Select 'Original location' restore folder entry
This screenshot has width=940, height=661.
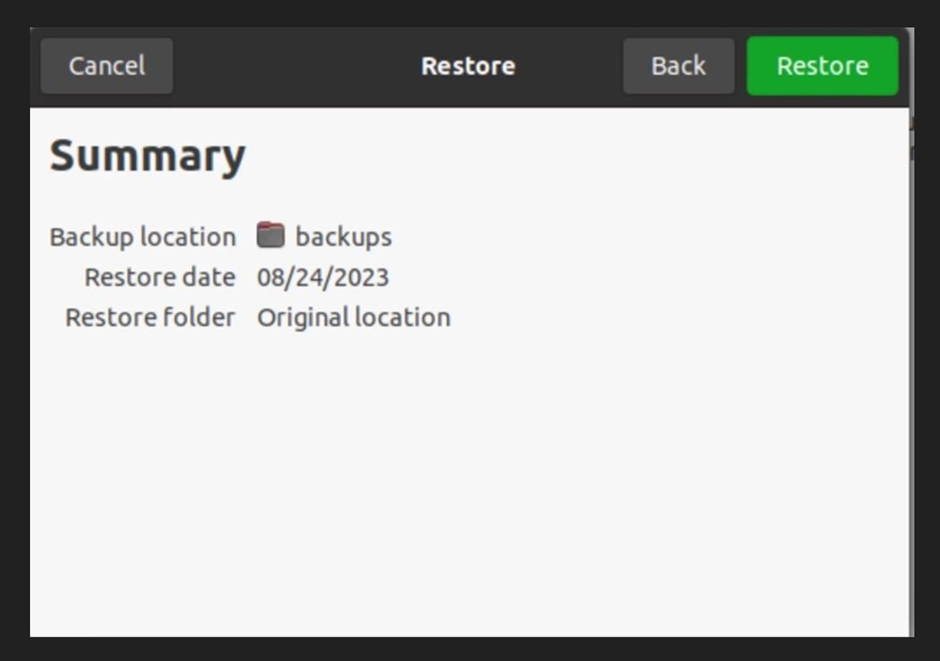(x=353, y=317)
